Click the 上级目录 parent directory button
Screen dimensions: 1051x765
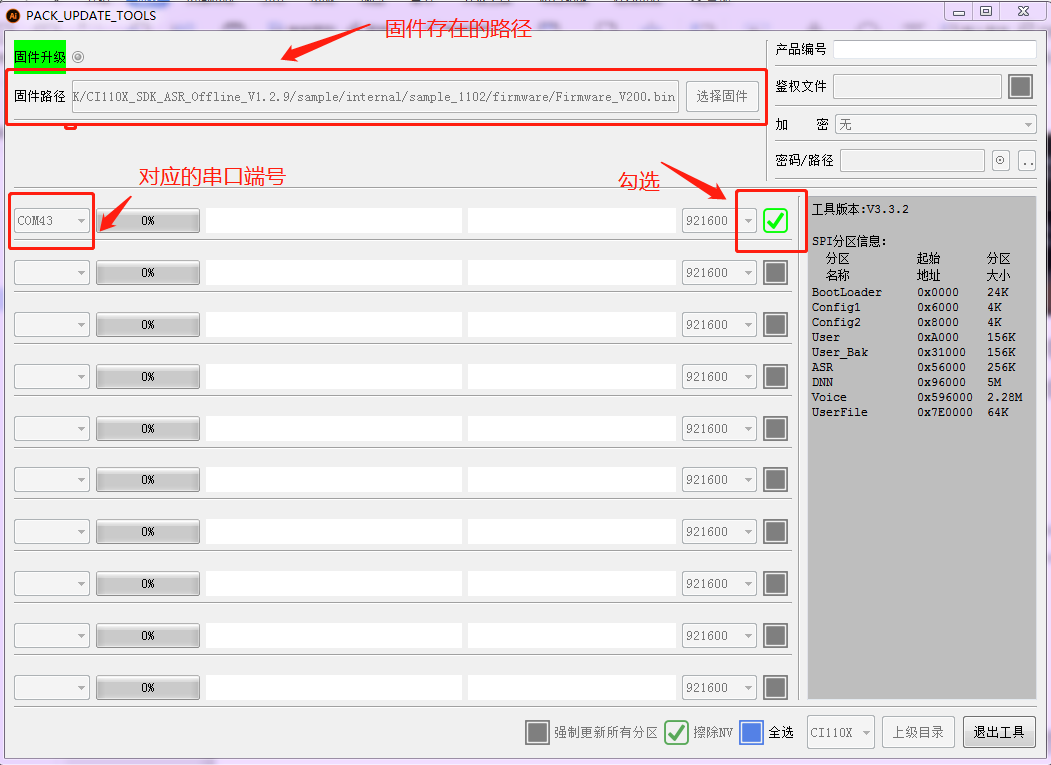tap(918, 732)
